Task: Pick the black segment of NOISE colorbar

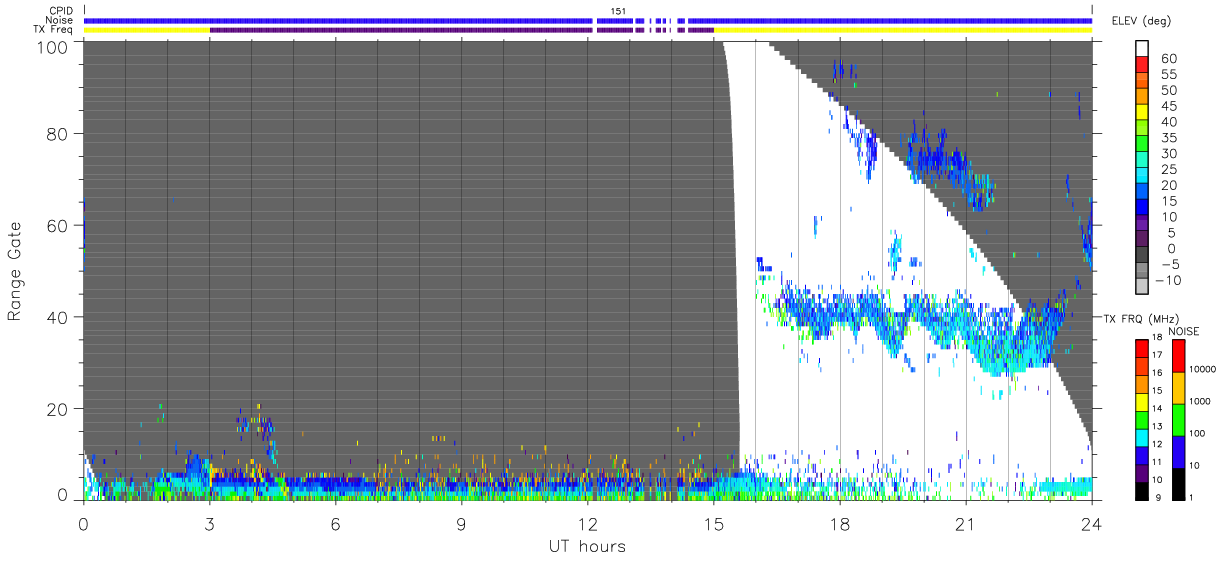Action: pos(1179,484)
